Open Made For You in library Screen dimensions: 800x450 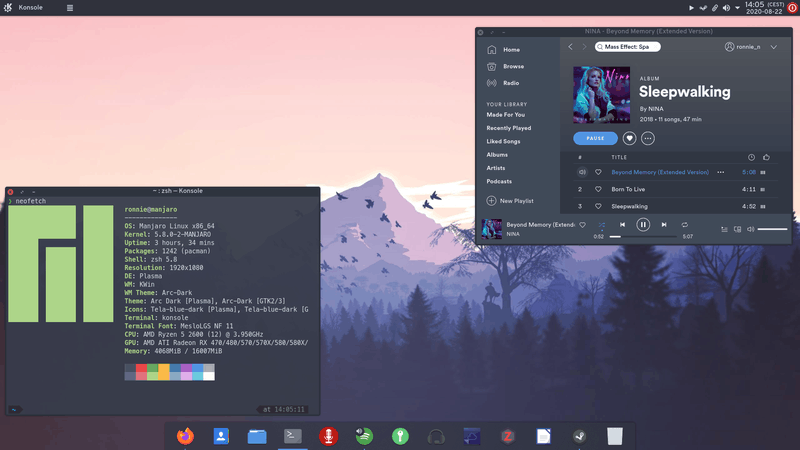tap(506, 115)
